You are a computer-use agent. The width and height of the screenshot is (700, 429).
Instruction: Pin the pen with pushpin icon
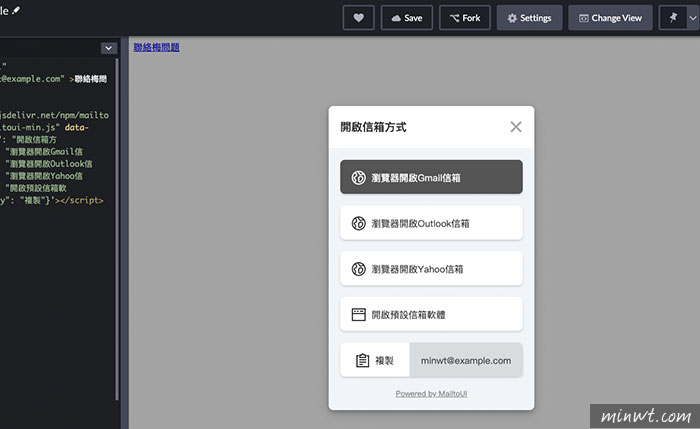coord(673,18)
